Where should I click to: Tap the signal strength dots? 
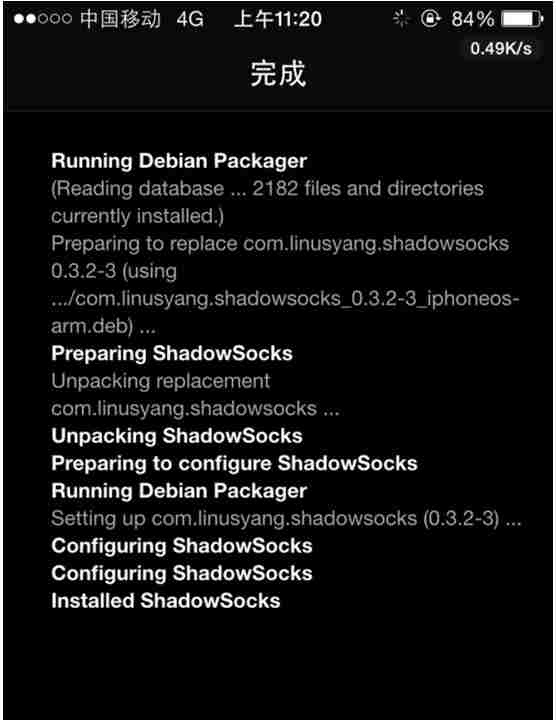43,19
